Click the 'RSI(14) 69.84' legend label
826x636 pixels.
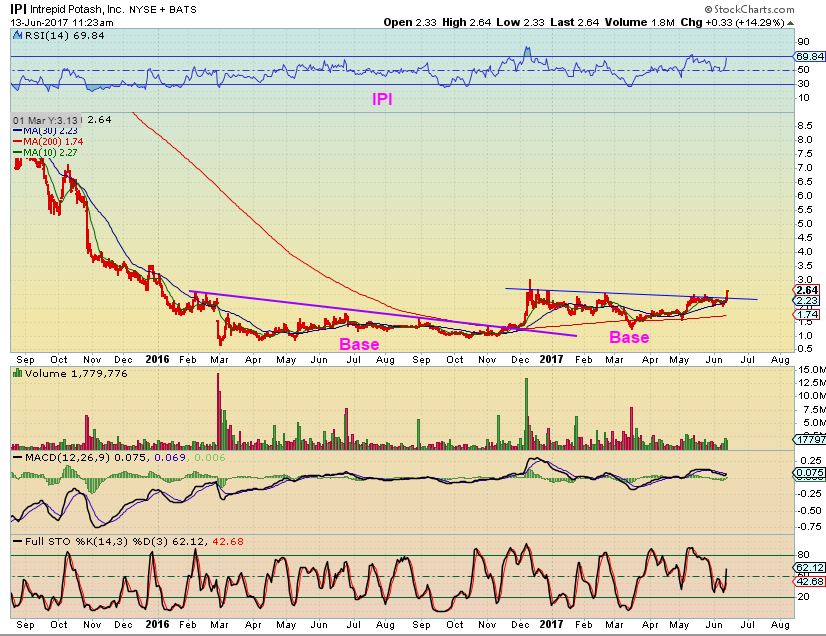(x=64, y=35)
